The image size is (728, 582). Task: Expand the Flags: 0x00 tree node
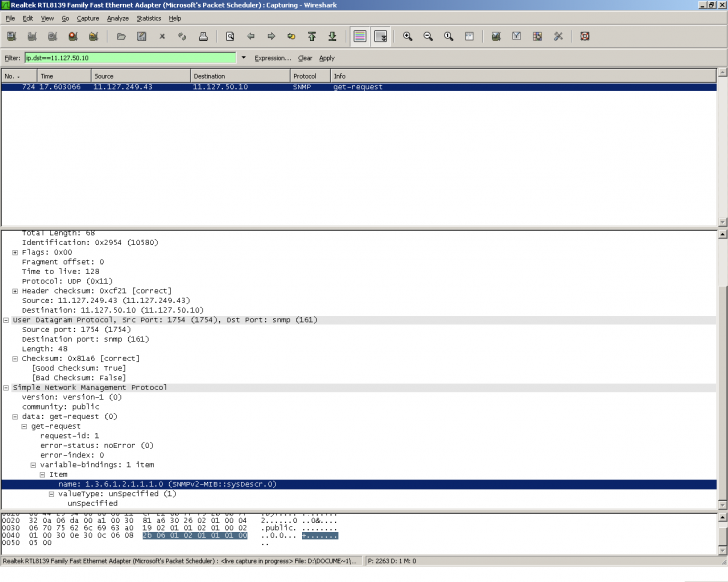coord(15,252)
